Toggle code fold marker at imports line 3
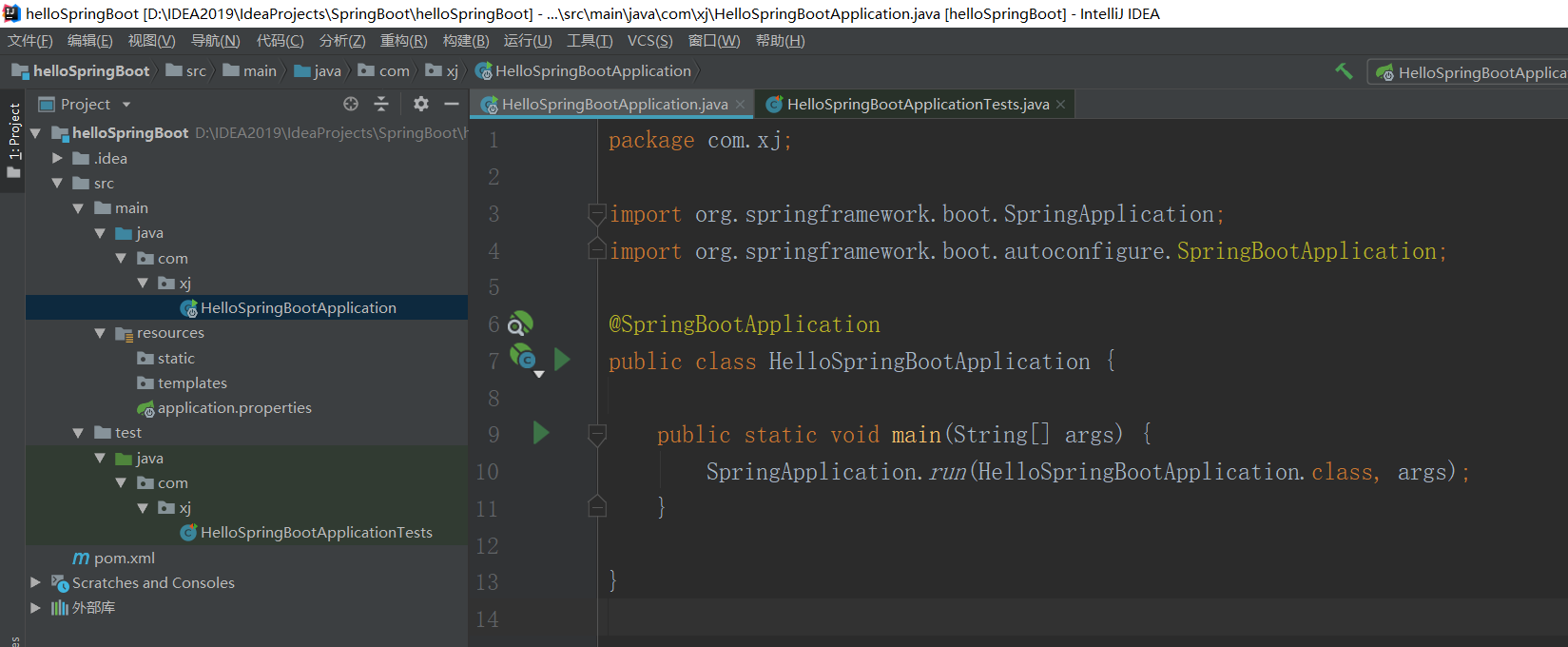The width and height of the screenshot is (1568, 647). pos(597,214)
